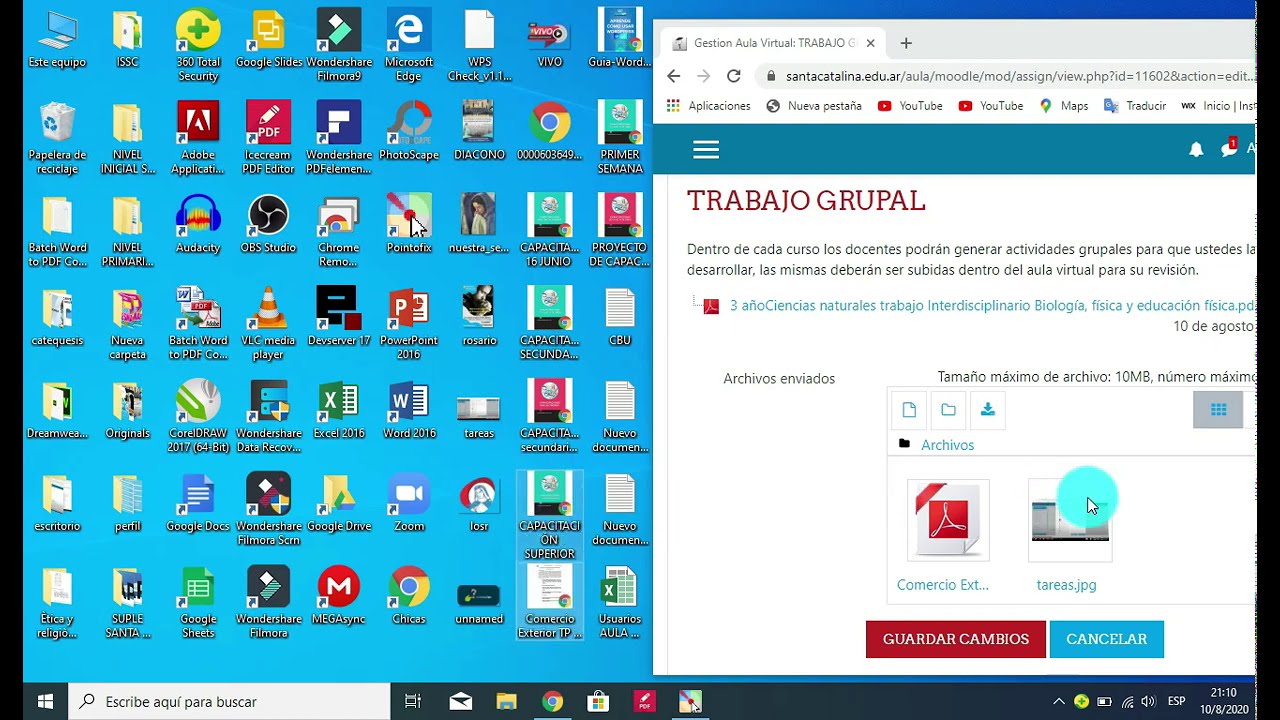1280x720 pixels.
Task: Open Chrome from the taskbar
Action: [552, 702]
